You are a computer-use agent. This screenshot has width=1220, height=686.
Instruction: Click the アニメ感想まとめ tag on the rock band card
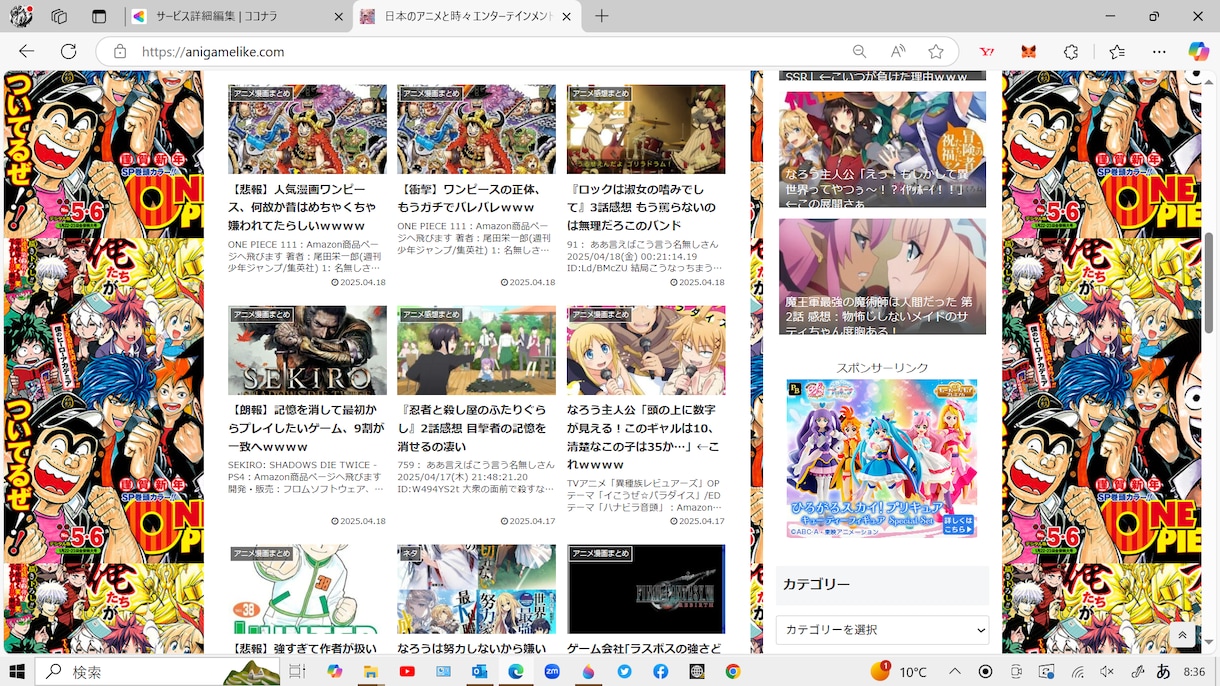(601, 93)
